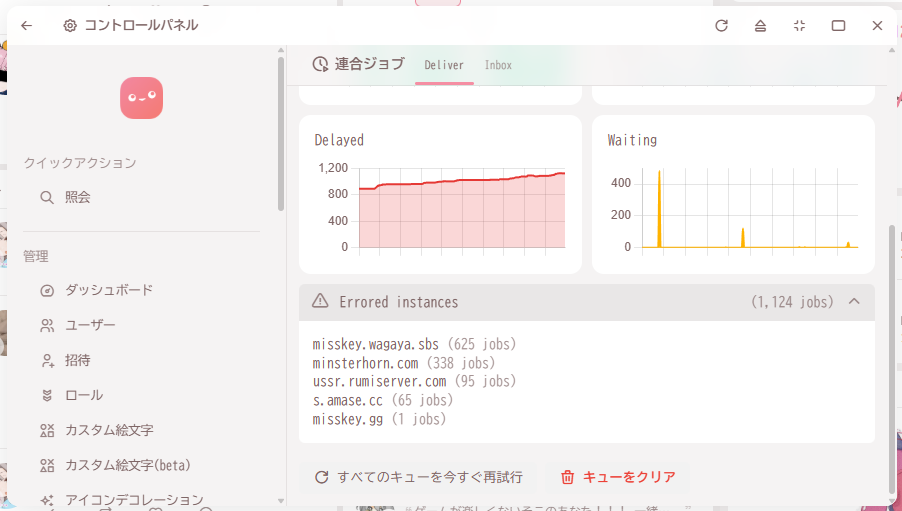Open ロール settings in the sidebar
The image size is (902, 511).
point(83,395)
